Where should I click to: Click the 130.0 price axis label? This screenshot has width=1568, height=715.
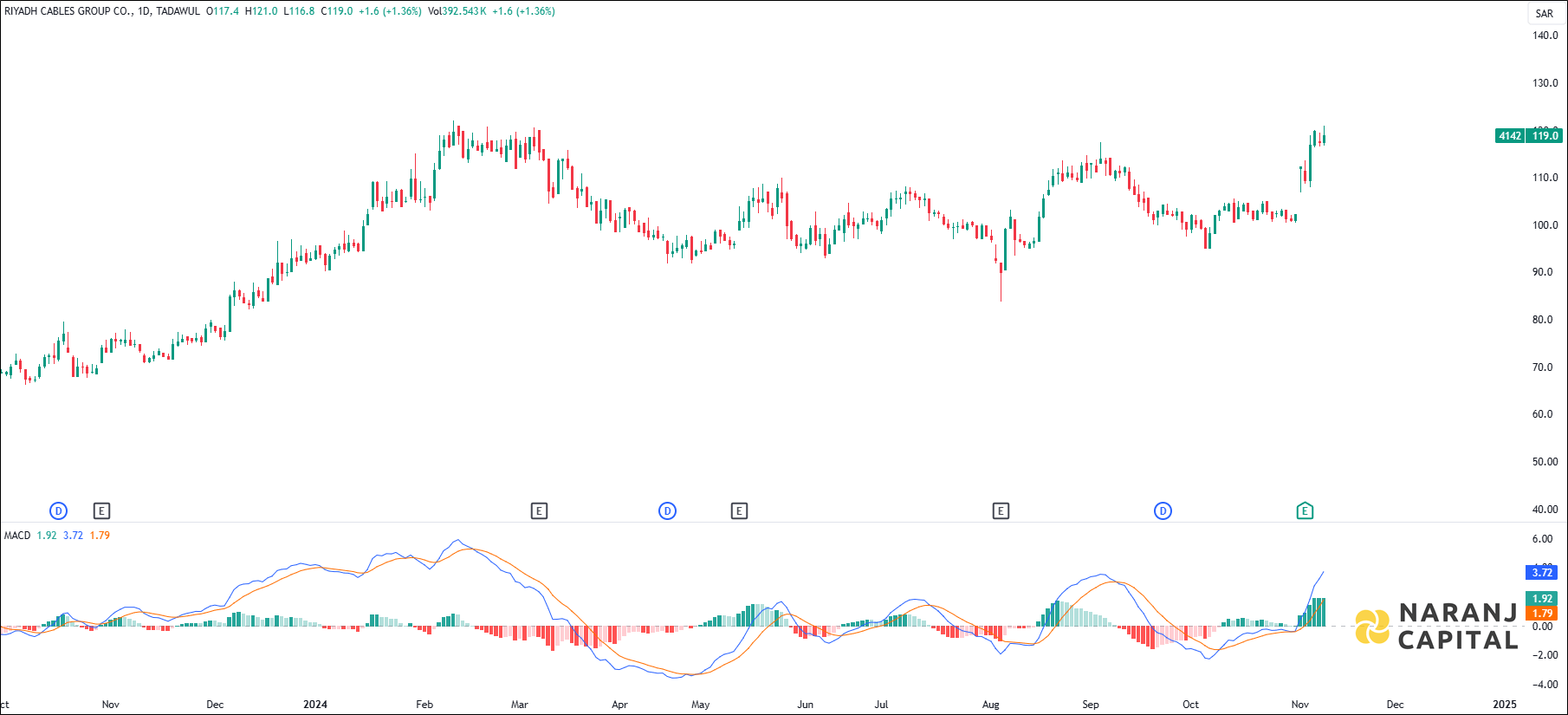point(1545,83)
